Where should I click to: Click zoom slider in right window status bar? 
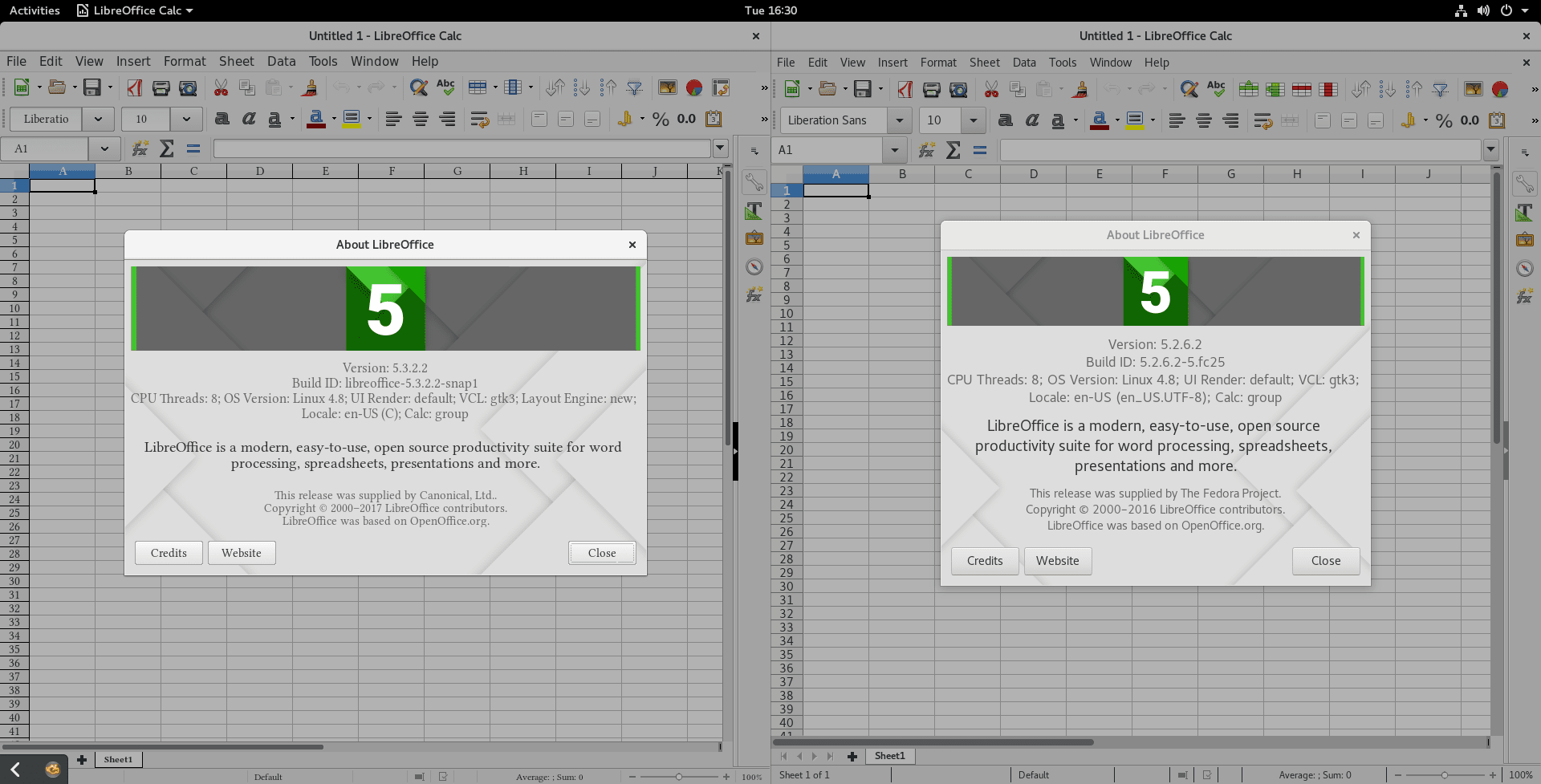point(1445,775)
